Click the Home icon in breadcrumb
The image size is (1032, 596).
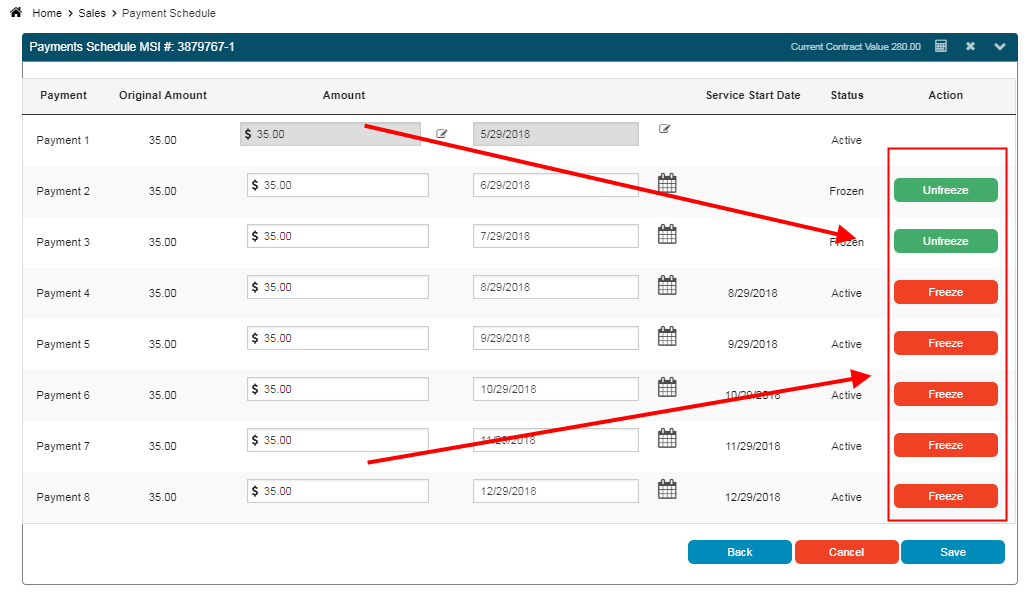(16, 13)
